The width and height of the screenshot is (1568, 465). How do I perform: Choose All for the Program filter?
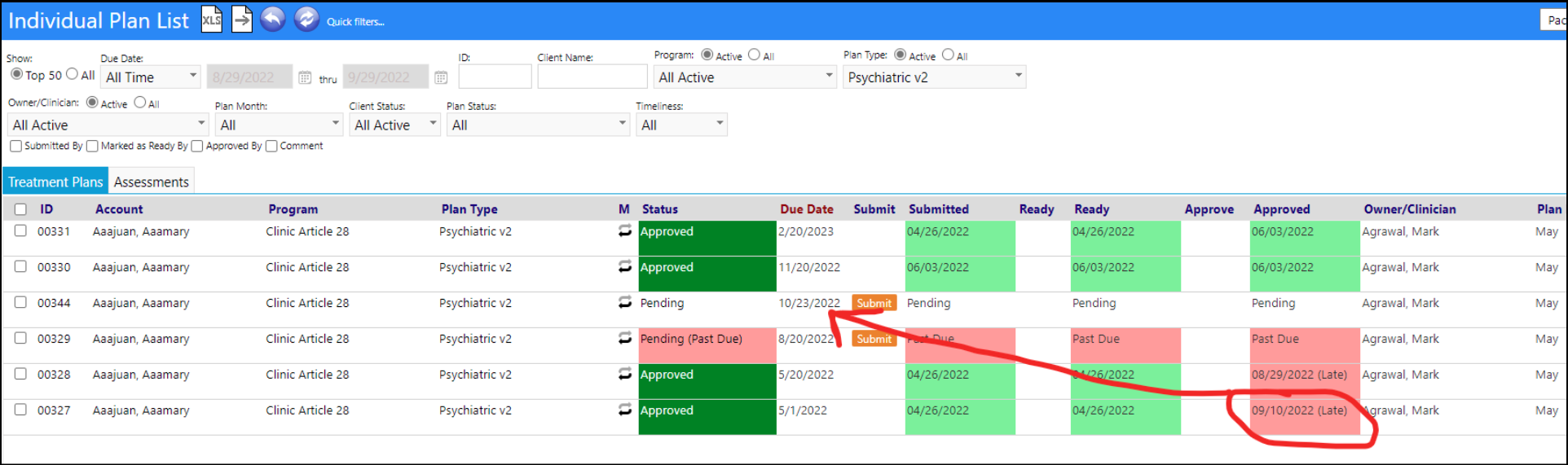pyautogui.click(x=754, y=55)
